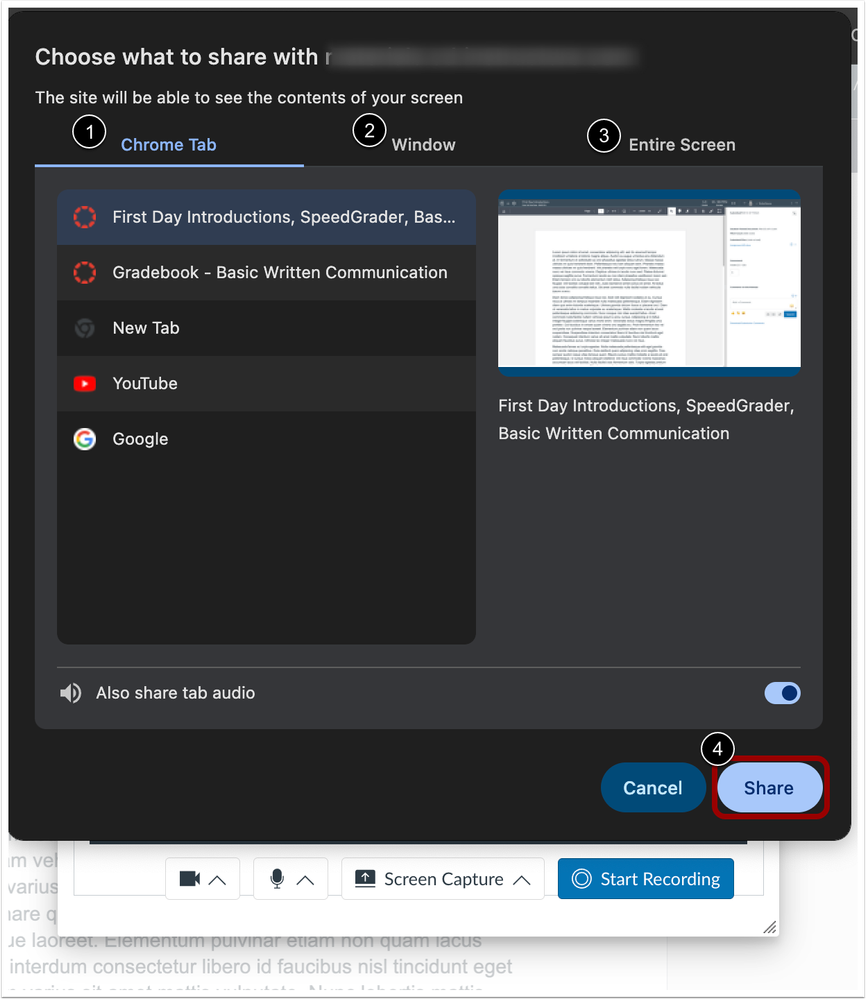Viewport: 866px width, 999px height.
Task: Select the Chrome Tab tab
Action: (x=168, y=145)
